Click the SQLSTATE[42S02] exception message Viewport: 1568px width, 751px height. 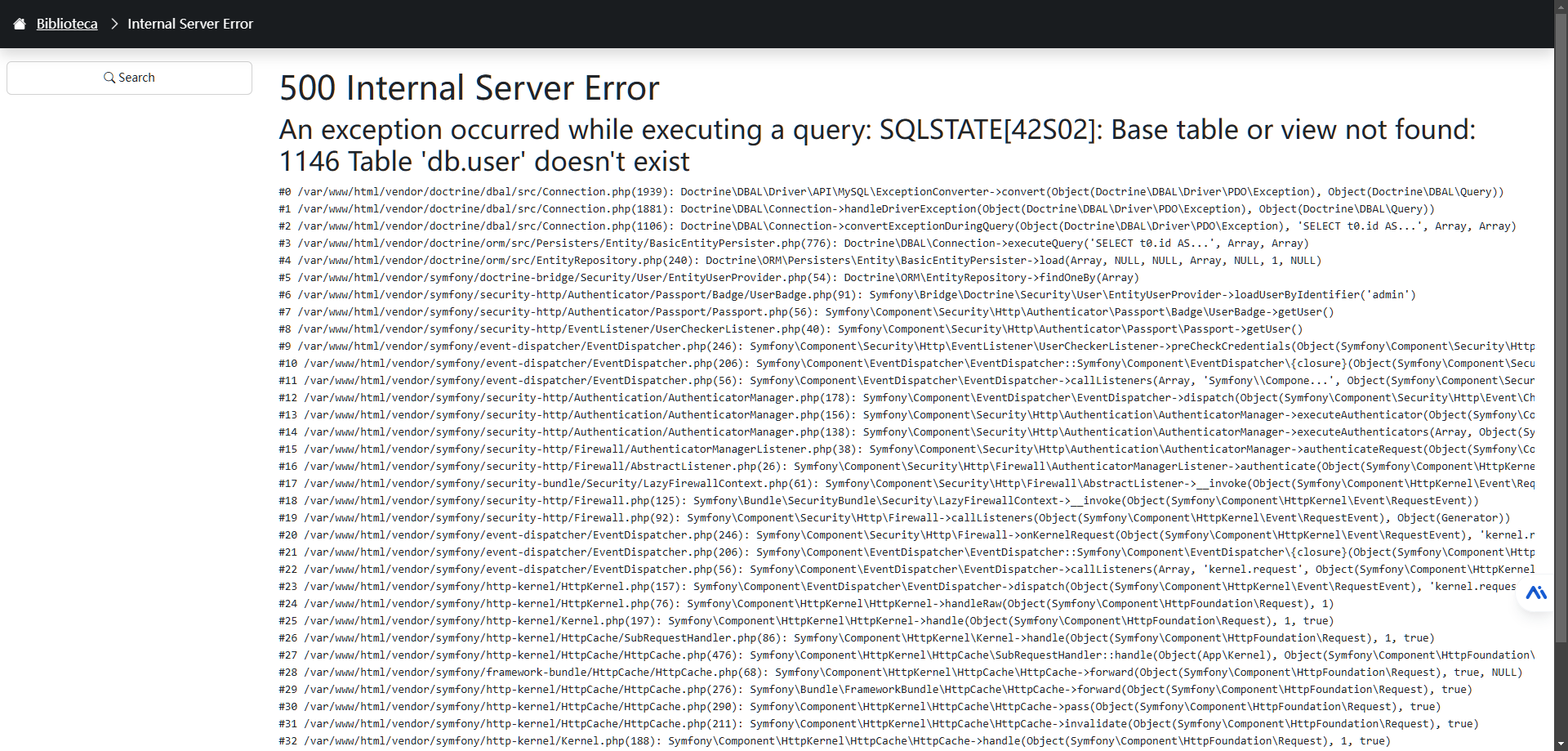point(878,145)
